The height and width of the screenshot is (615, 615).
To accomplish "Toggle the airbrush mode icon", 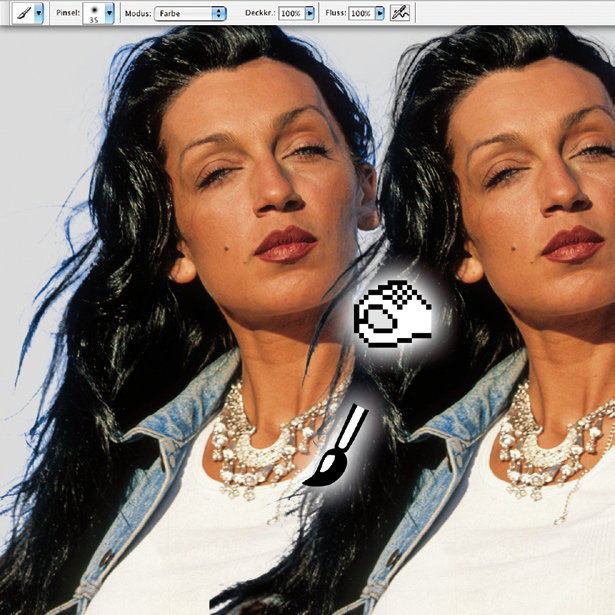I will [x=400, y=13].
